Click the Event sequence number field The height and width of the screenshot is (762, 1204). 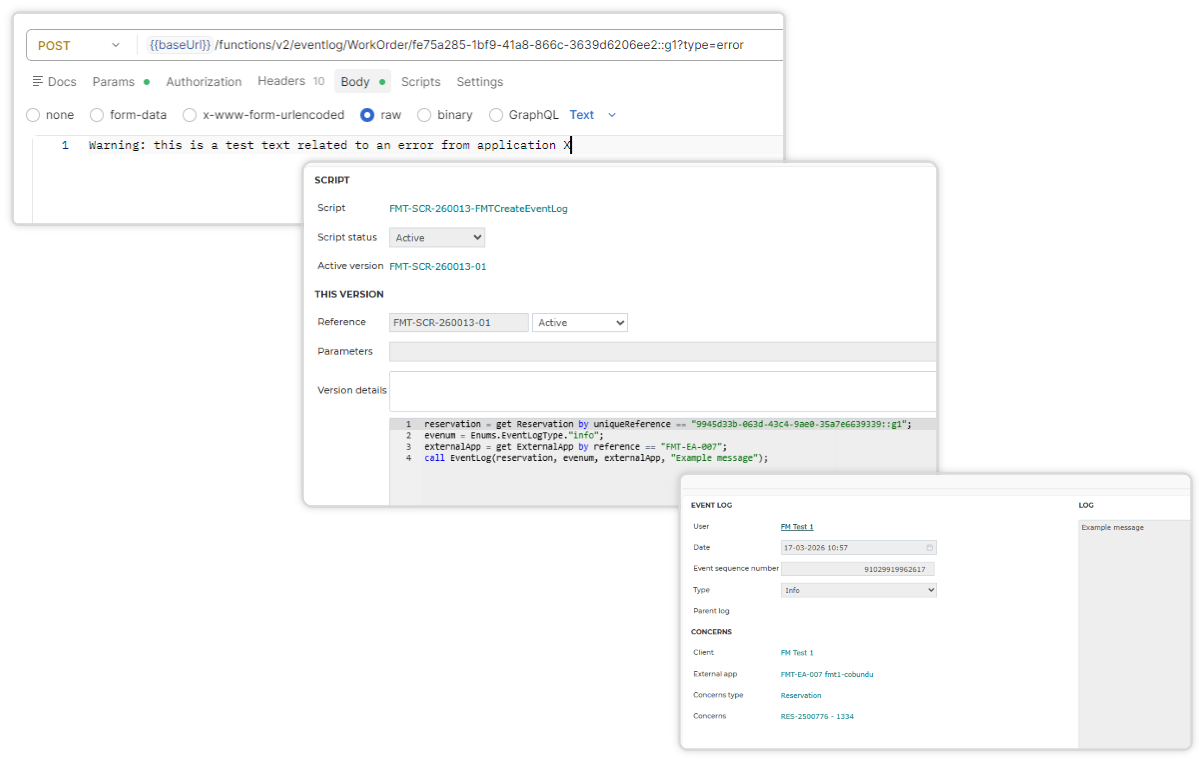[857, 569]
